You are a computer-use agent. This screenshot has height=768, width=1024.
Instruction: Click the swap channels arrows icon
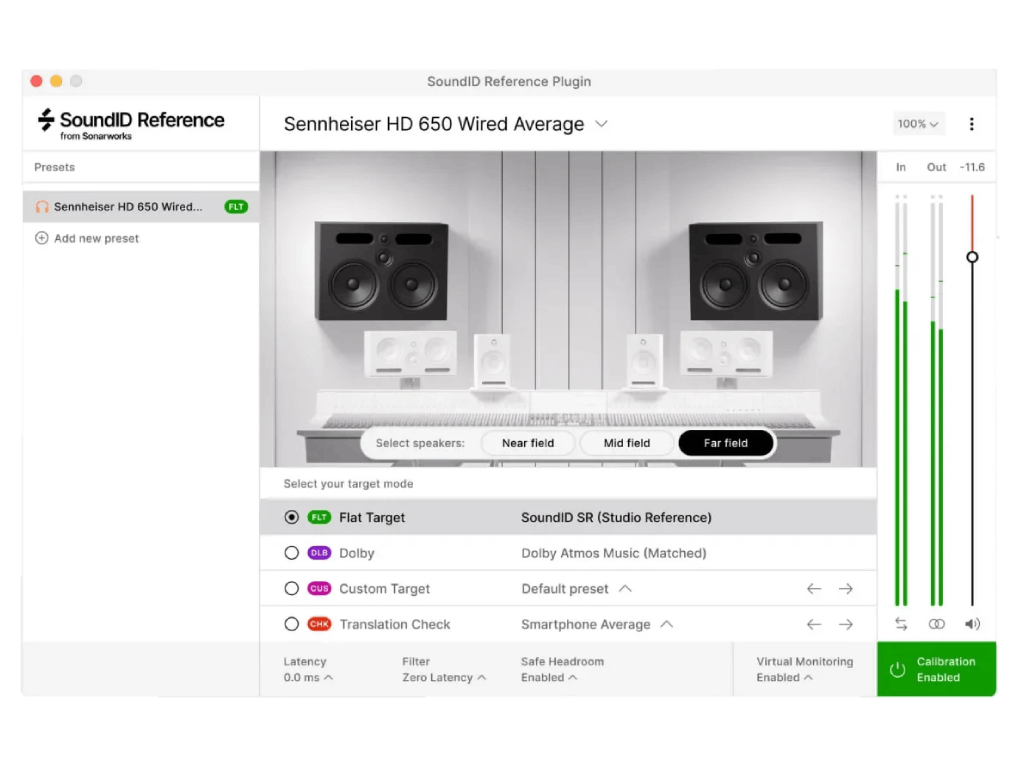901,624
